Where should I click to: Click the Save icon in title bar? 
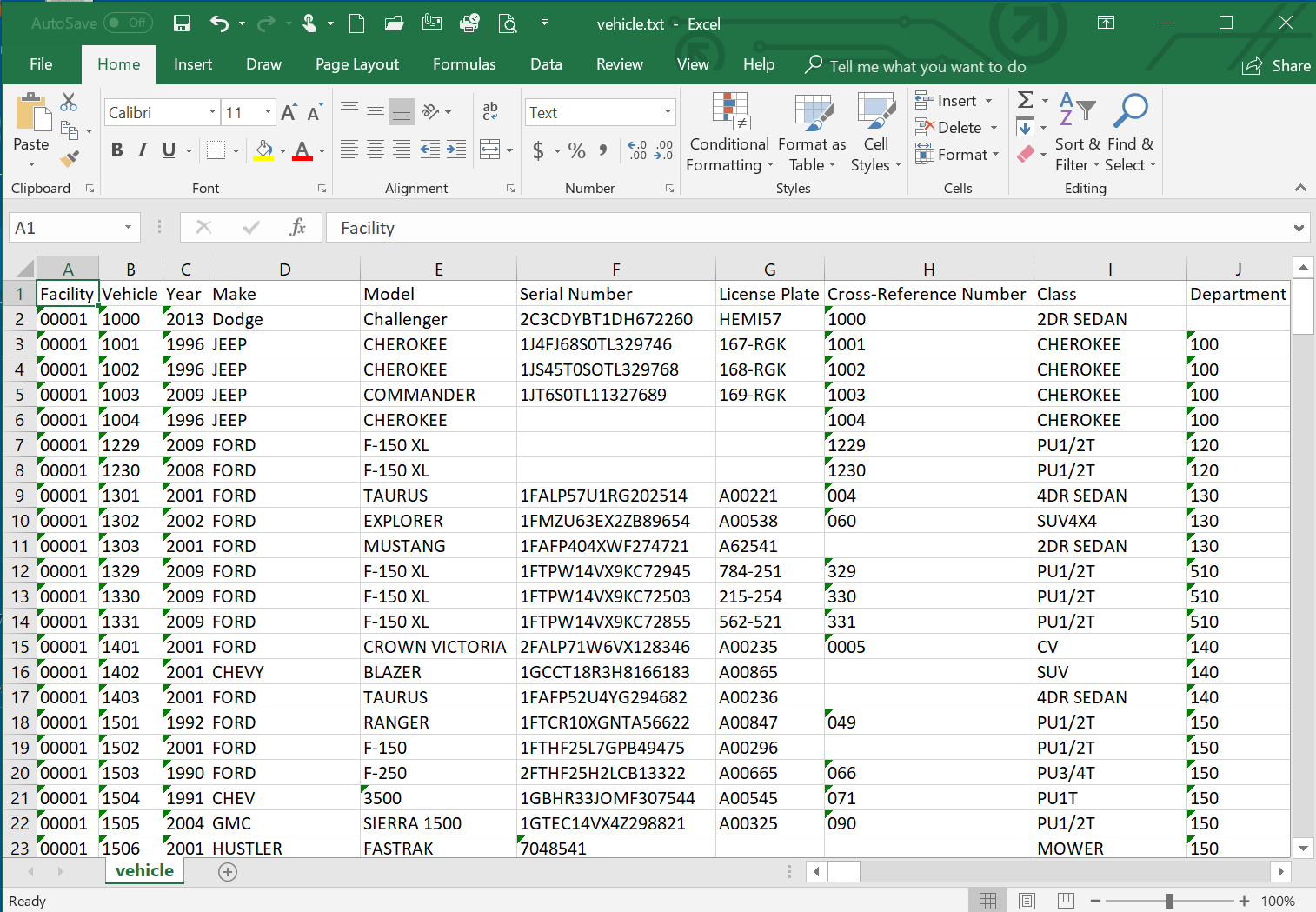tap(182, 23)
